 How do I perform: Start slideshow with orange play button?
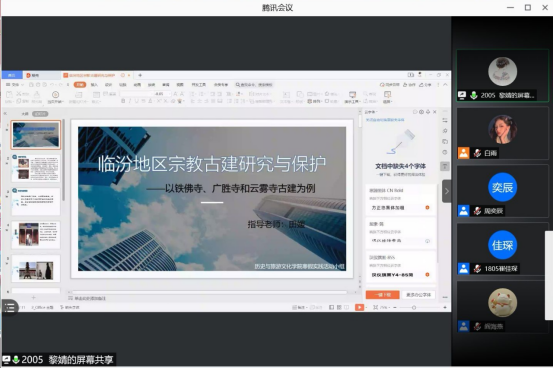point(359,307)
